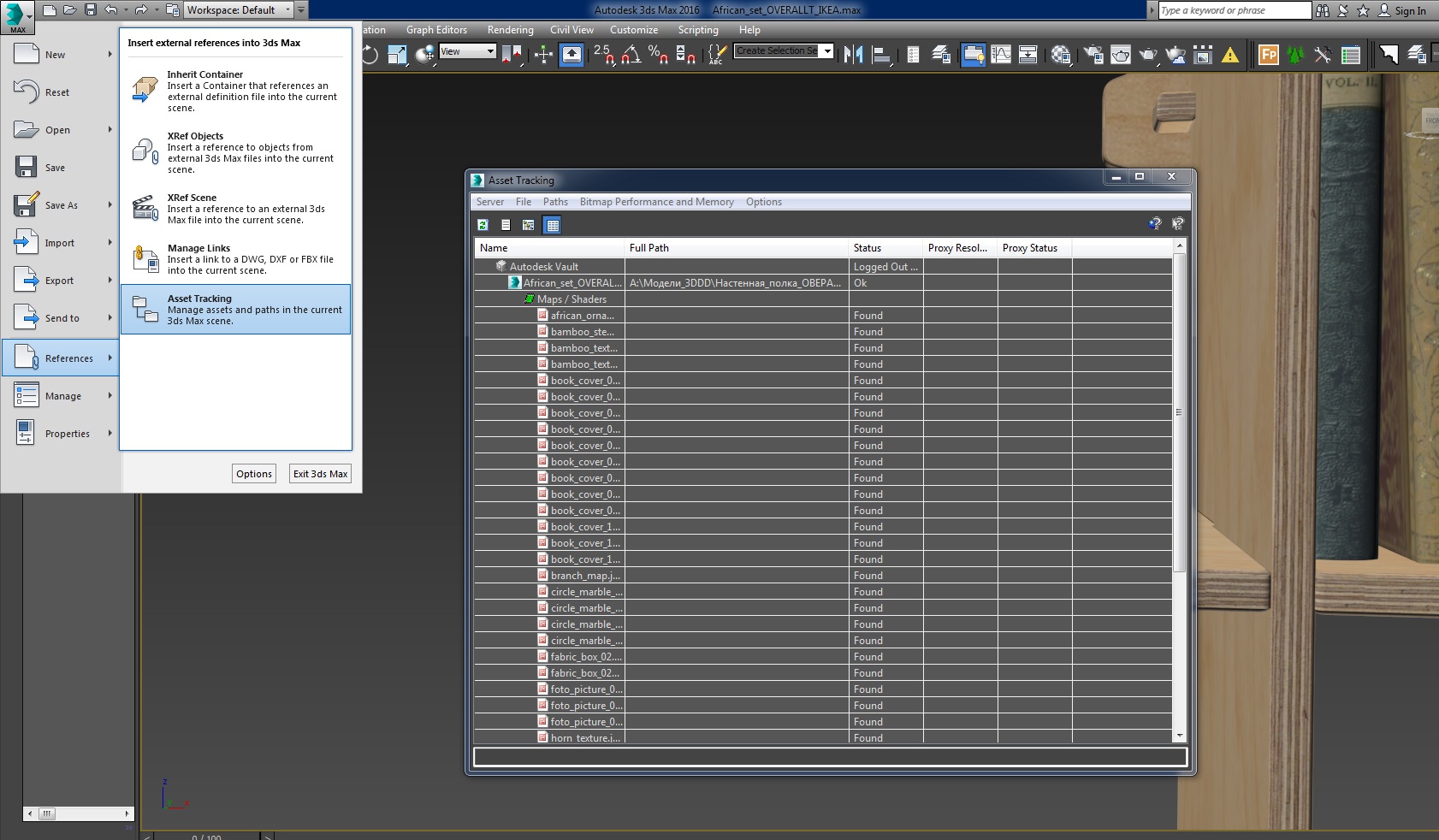Click the viewport horizontal scrollbar thumb
Screen dimensions: 1439x840
48,813
